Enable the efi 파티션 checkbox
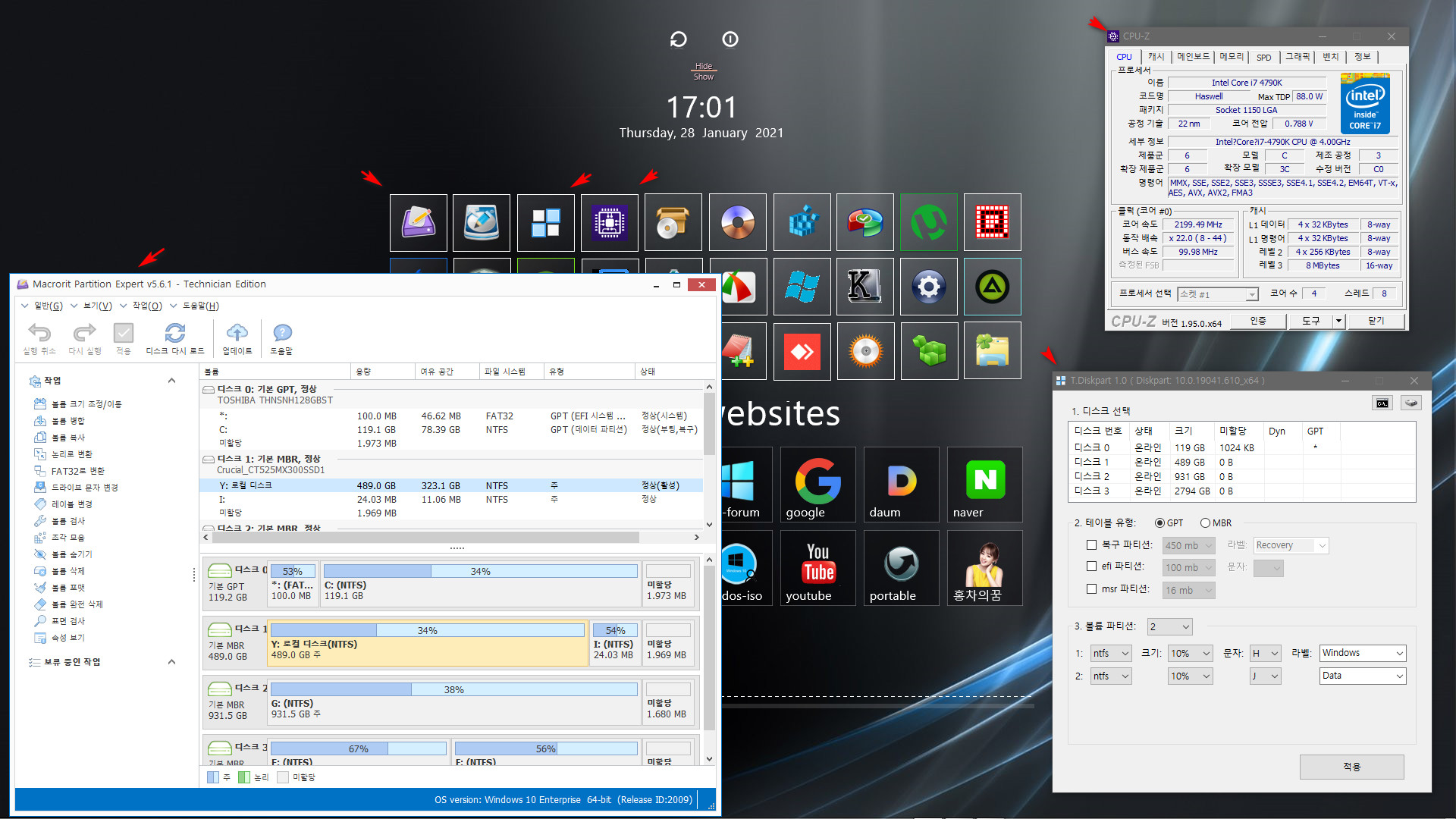The width and height of the screenshot is (1456, 819). pyautogui.click(x=1091, y=566)
